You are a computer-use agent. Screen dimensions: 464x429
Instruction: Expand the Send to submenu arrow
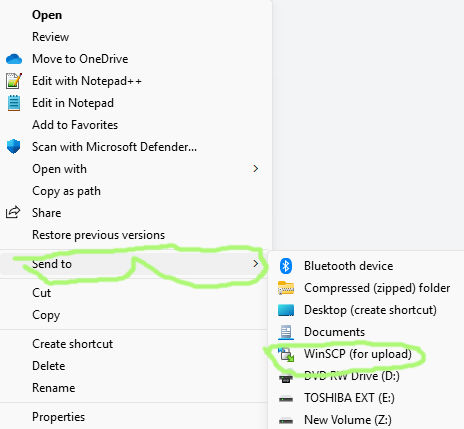tap(256, 264)
